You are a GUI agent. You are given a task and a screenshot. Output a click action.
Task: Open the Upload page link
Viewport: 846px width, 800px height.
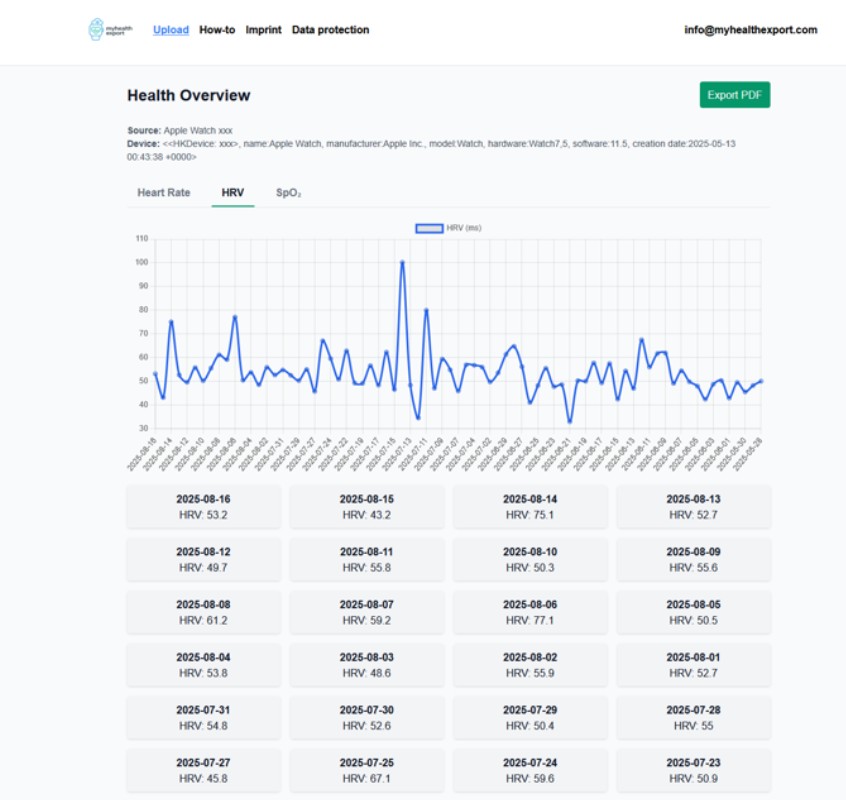pyautogui.click(x=171, y=30)
